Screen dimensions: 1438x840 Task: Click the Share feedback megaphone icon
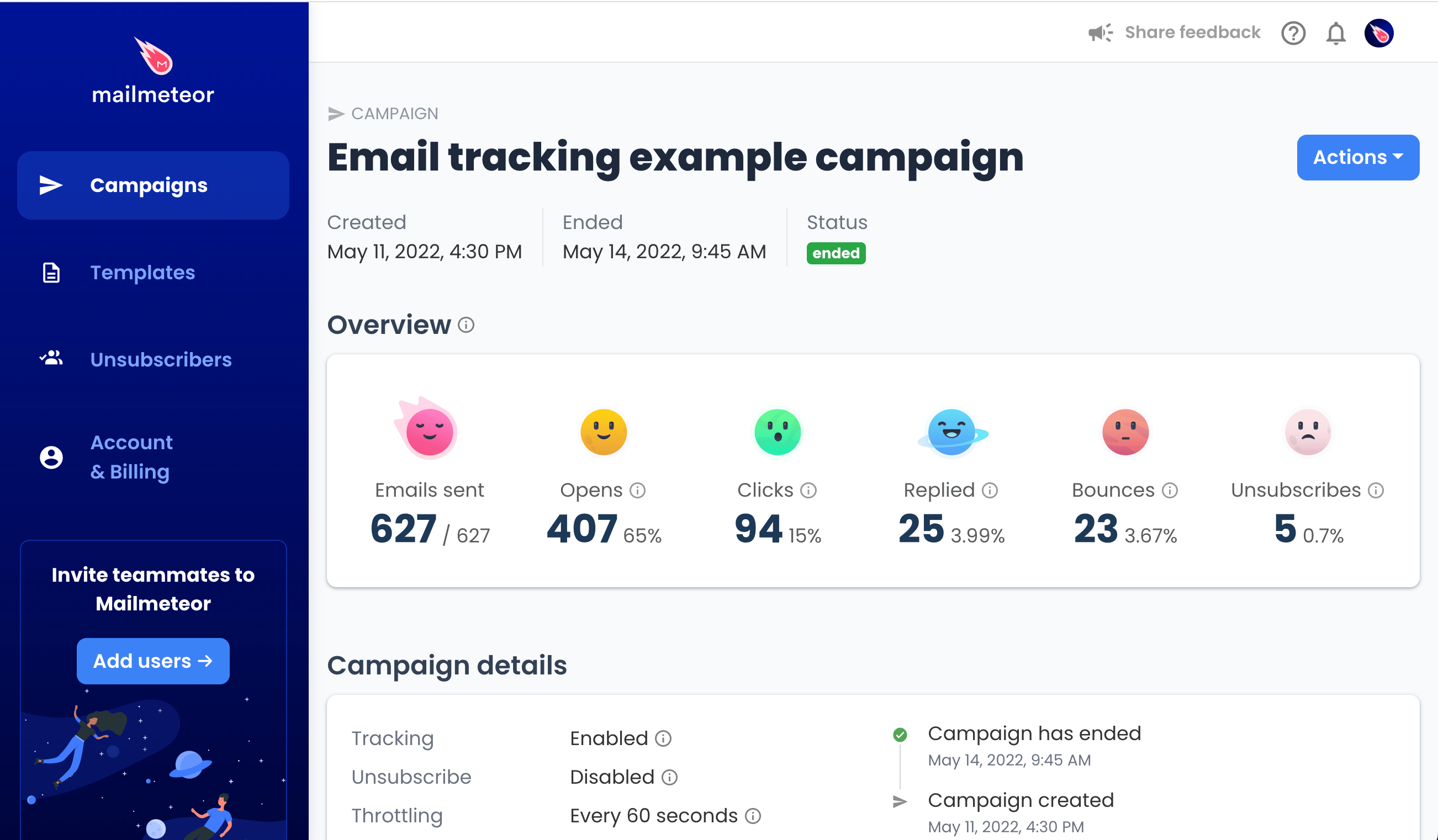coord(1100,32)
